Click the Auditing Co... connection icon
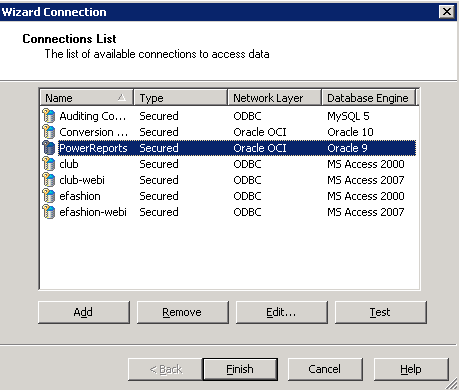 [x=49, y=116]
